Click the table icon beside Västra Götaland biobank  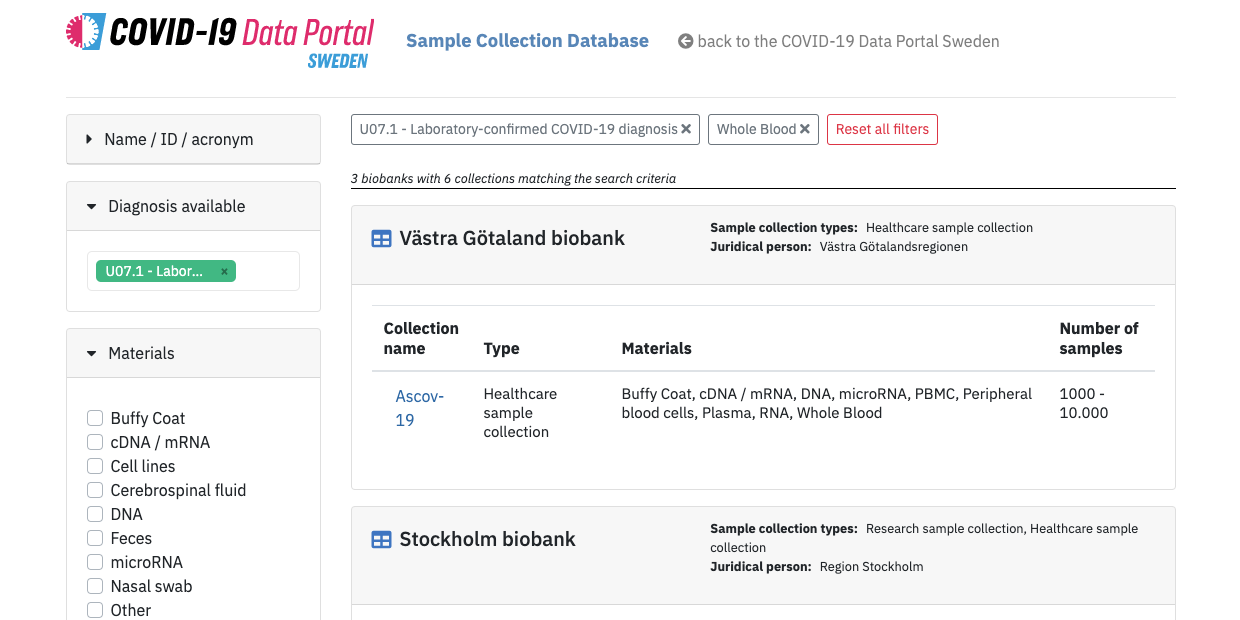pyautogui.click(x=381, y=239)
